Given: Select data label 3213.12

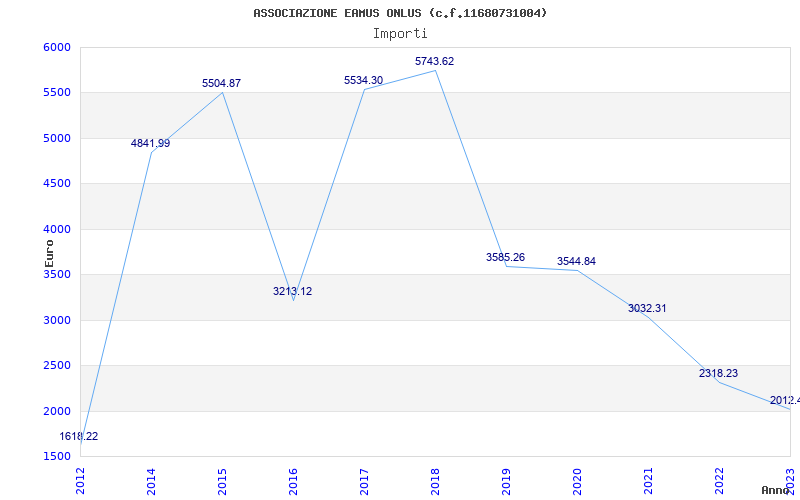Looking at the screenshot, I should click(292, 291).
